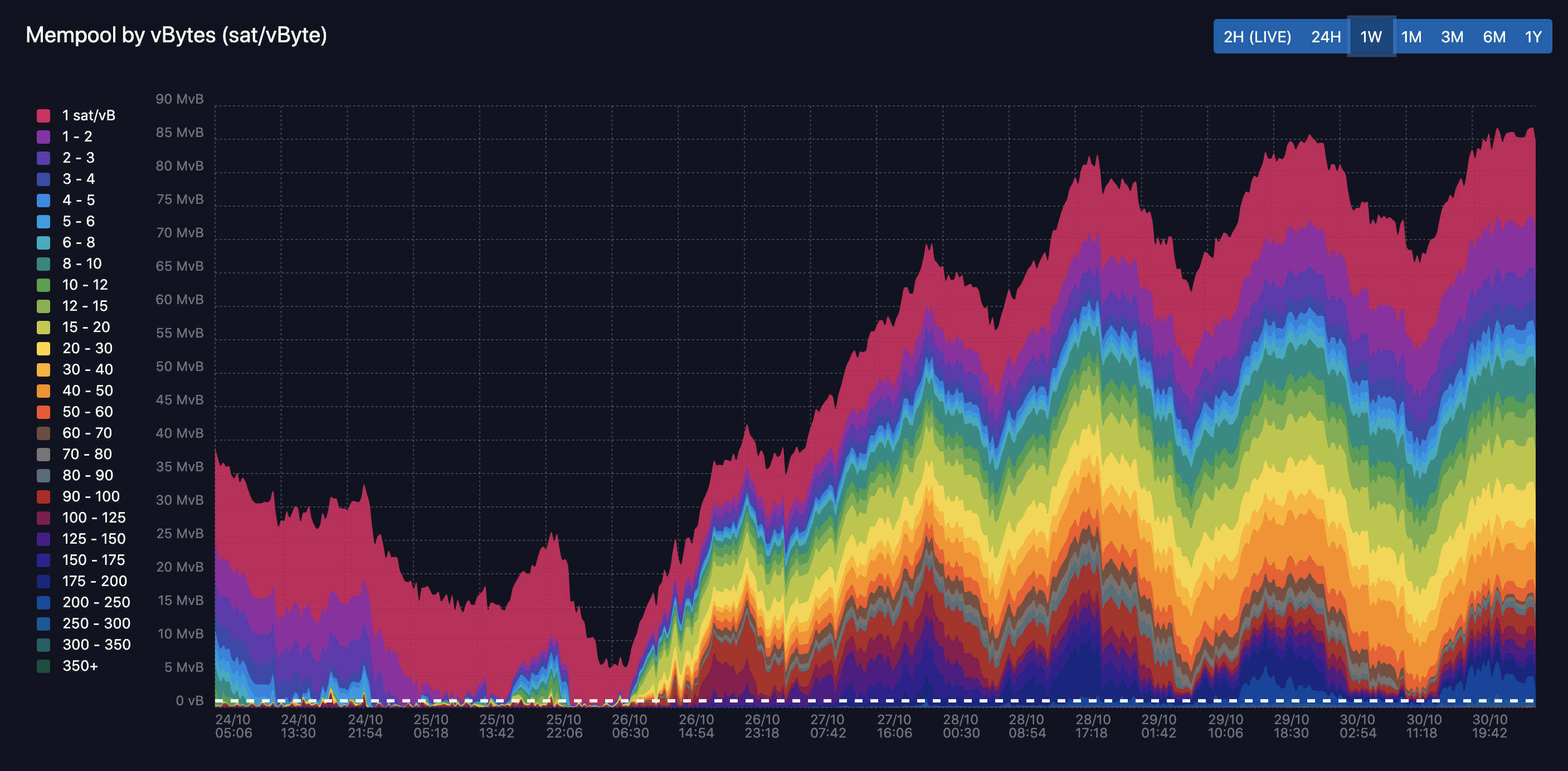Click the 200 - 250 legend entry
1568x771 pixels.
click(x=84, y=602)
